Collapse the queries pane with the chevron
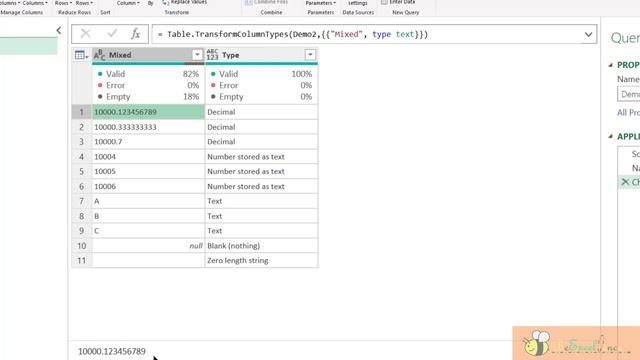 (59, 30)
